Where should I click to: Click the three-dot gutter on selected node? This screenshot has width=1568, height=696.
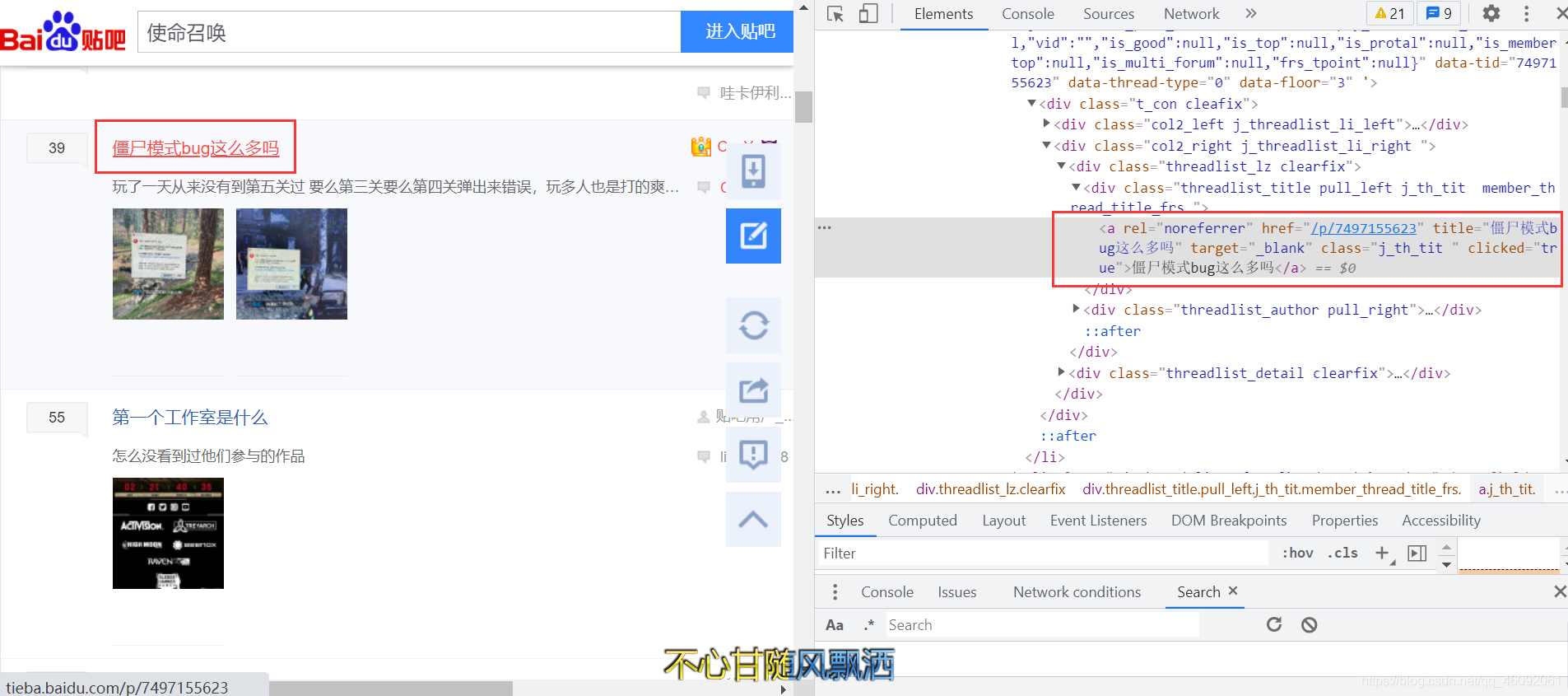[x=825, y=227]
